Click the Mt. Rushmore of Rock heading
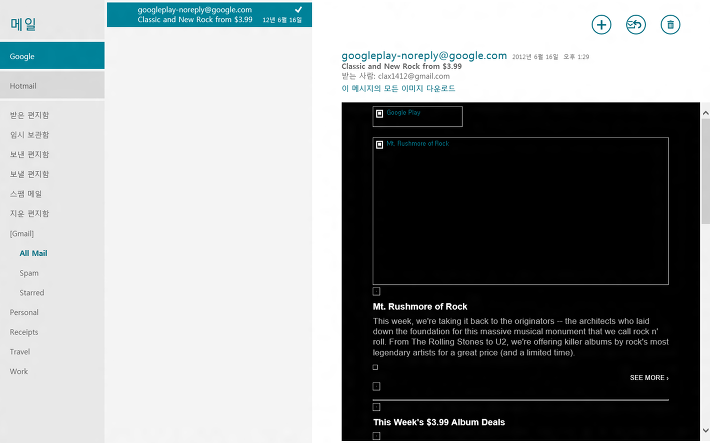710x443 pixels. tap(420, 307)
